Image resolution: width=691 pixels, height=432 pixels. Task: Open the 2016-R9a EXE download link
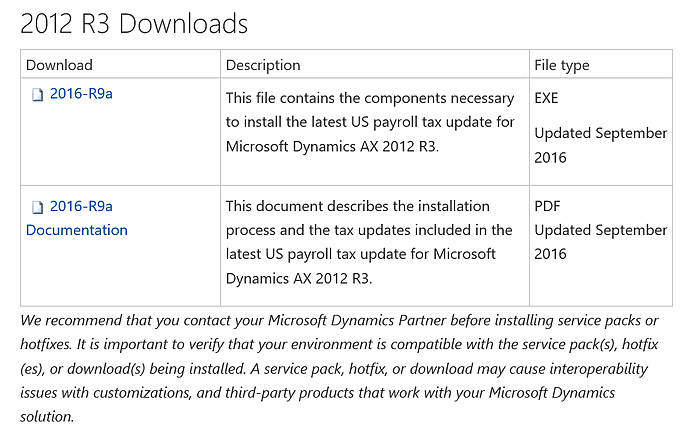coord(81,93)
